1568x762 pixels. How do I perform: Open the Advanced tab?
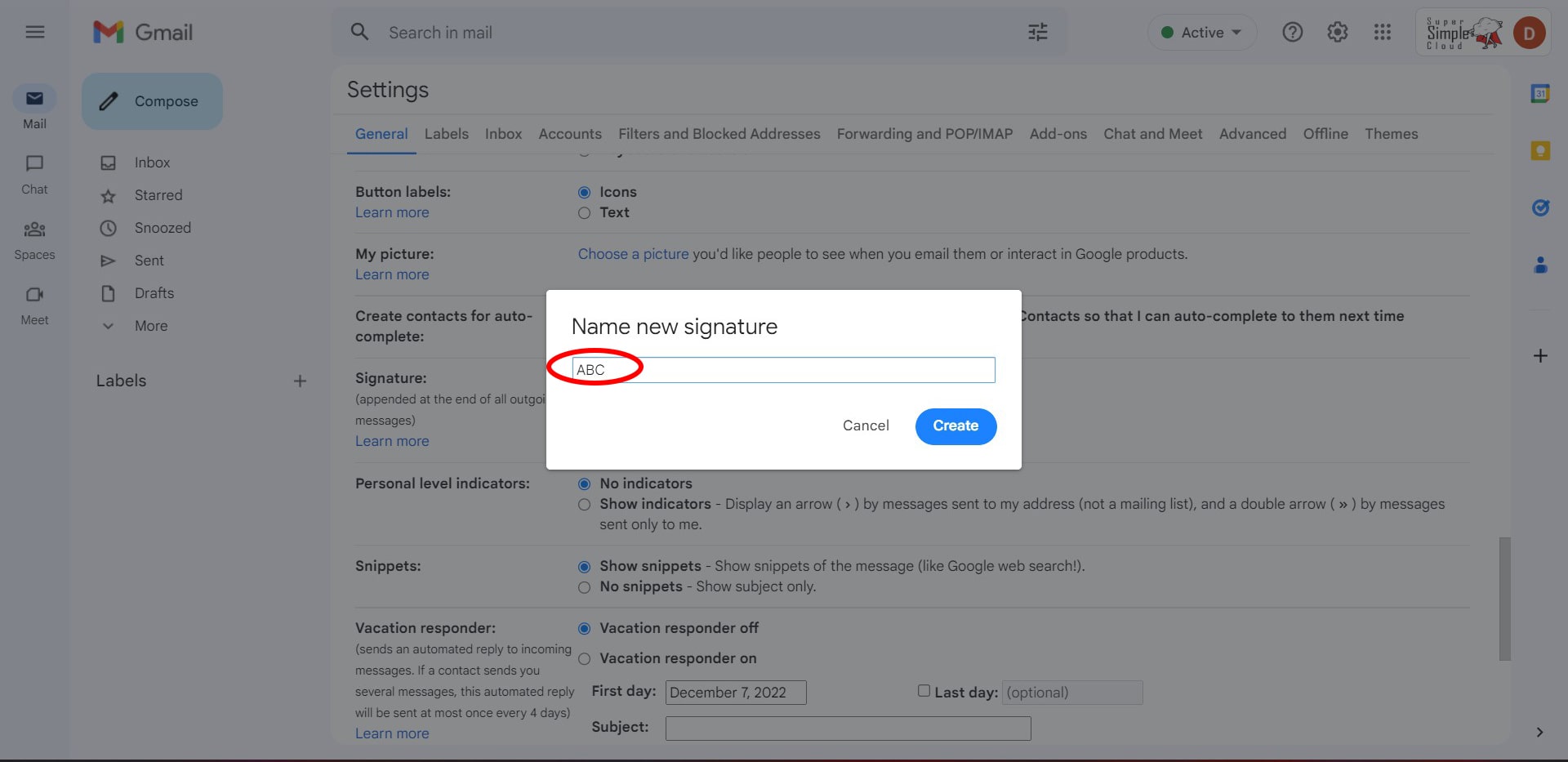pyautogui.click(x=1253, y=134)
